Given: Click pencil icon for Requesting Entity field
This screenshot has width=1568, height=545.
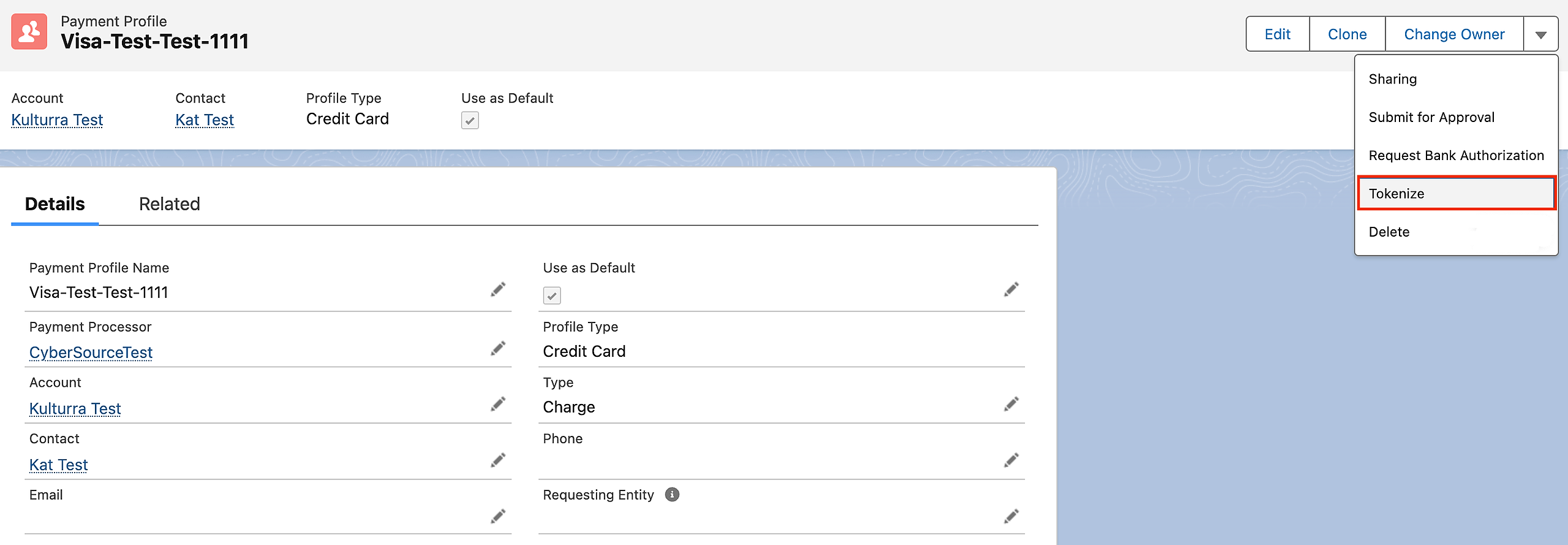Looking at the screenshot, I should pos(1011,517).
